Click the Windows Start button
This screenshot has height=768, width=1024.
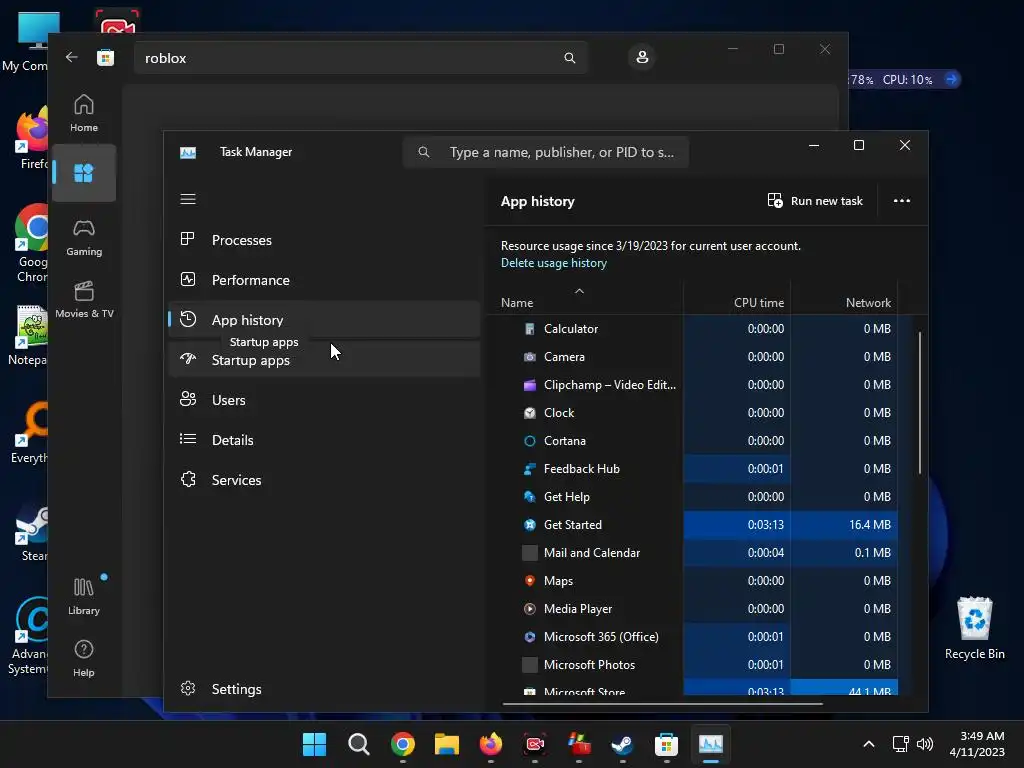315,744
